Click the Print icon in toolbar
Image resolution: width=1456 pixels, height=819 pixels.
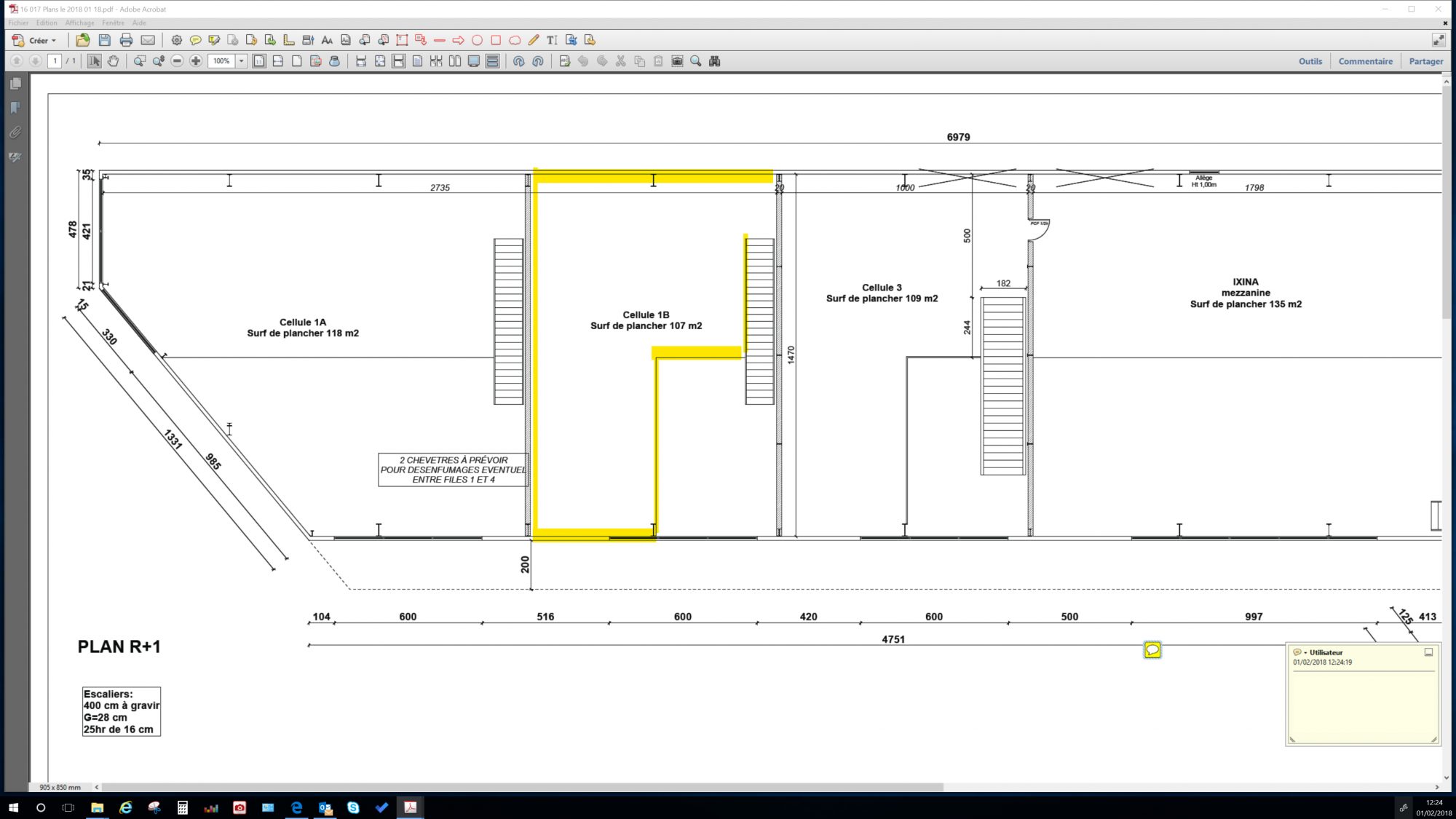(x=126, y=40)
